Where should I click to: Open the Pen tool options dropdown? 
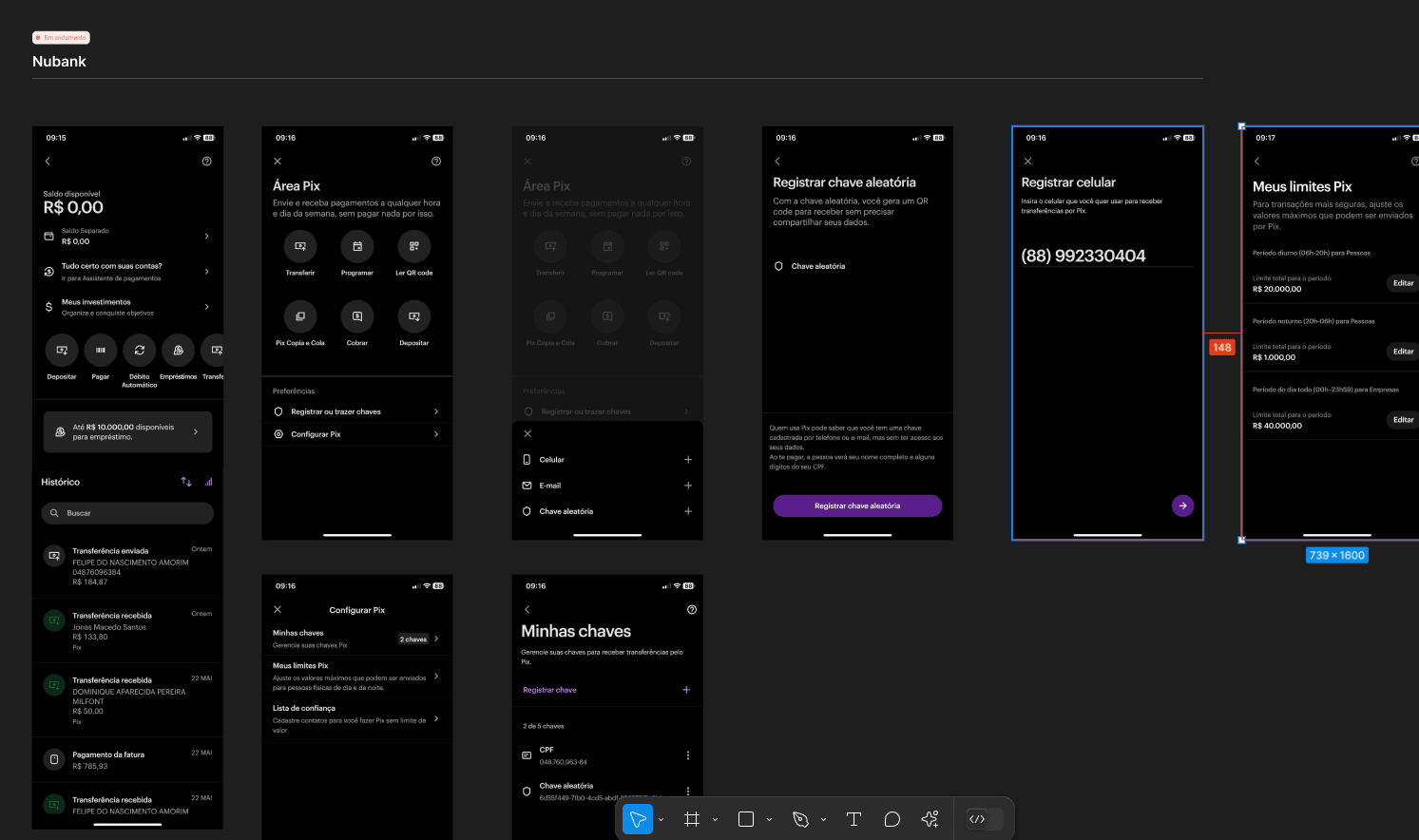tap(823, 819)
